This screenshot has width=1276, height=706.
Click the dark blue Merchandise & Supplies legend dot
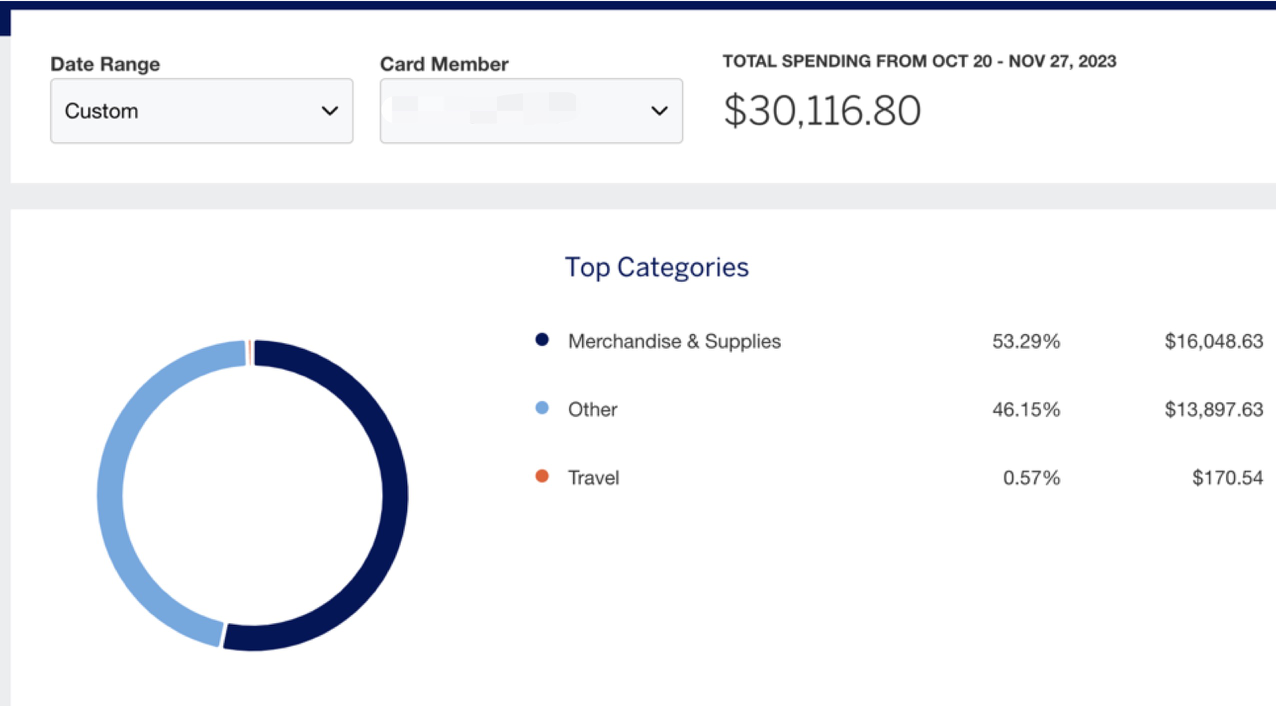tap(542, 340)
